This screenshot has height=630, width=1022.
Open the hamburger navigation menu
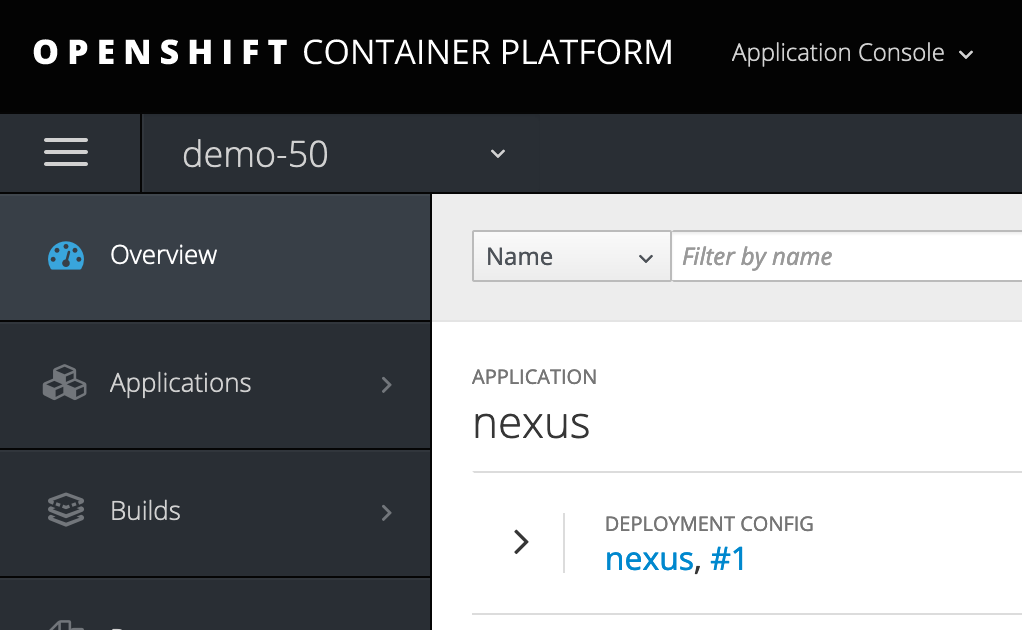[66, 152]
